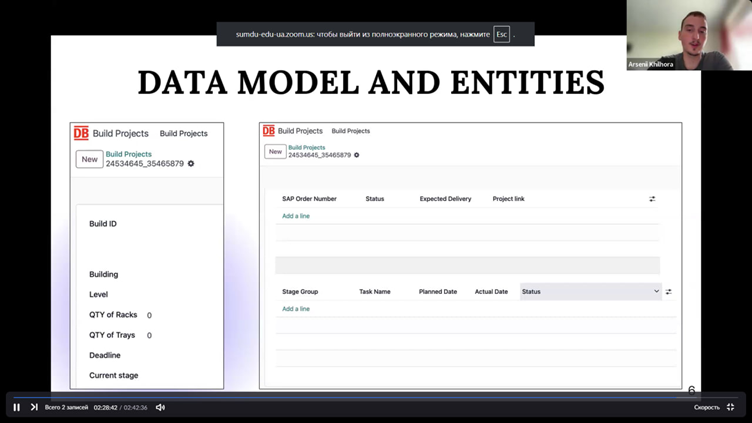
Task: Sort by SAP Order Number column
Action: [309, 199]
